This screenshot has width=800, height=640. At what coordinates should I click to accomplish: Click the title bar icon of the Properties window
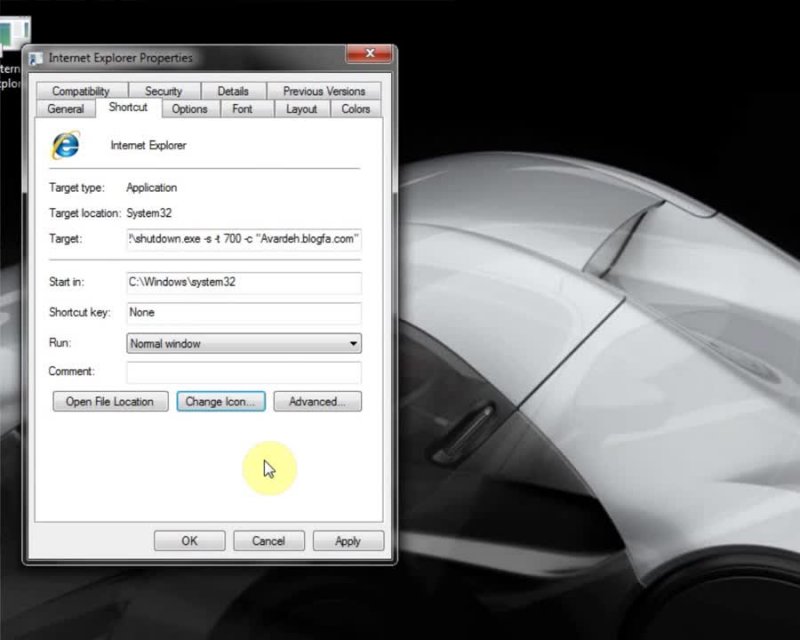pyautogui.click(x=36, y=58)
